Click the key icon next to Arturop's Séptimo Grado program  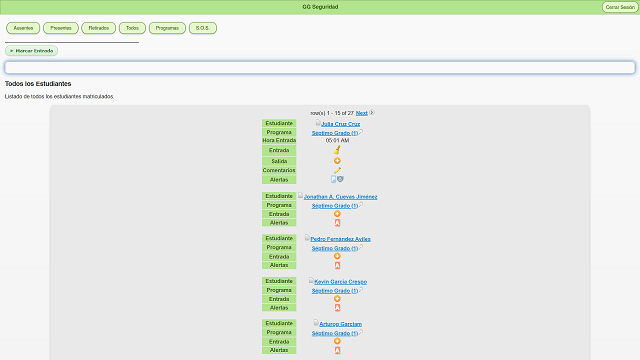point(361,332)
